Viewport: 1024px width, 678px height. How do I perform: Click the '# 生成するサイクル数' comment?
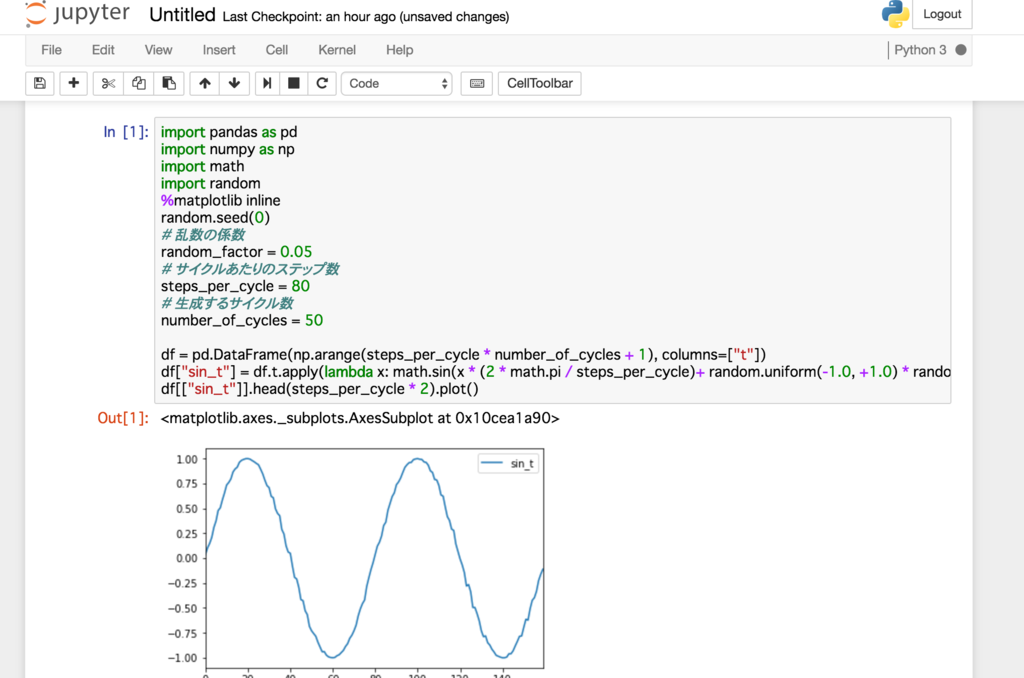pyautogui.click(x=227, y=303)
